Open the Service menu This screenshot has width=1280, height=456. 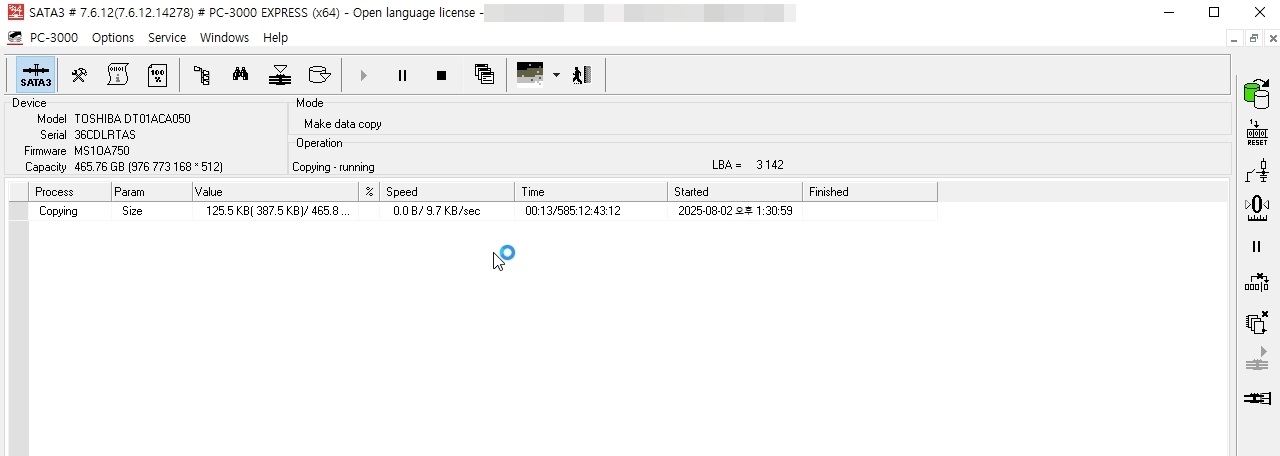click(167, 37)
